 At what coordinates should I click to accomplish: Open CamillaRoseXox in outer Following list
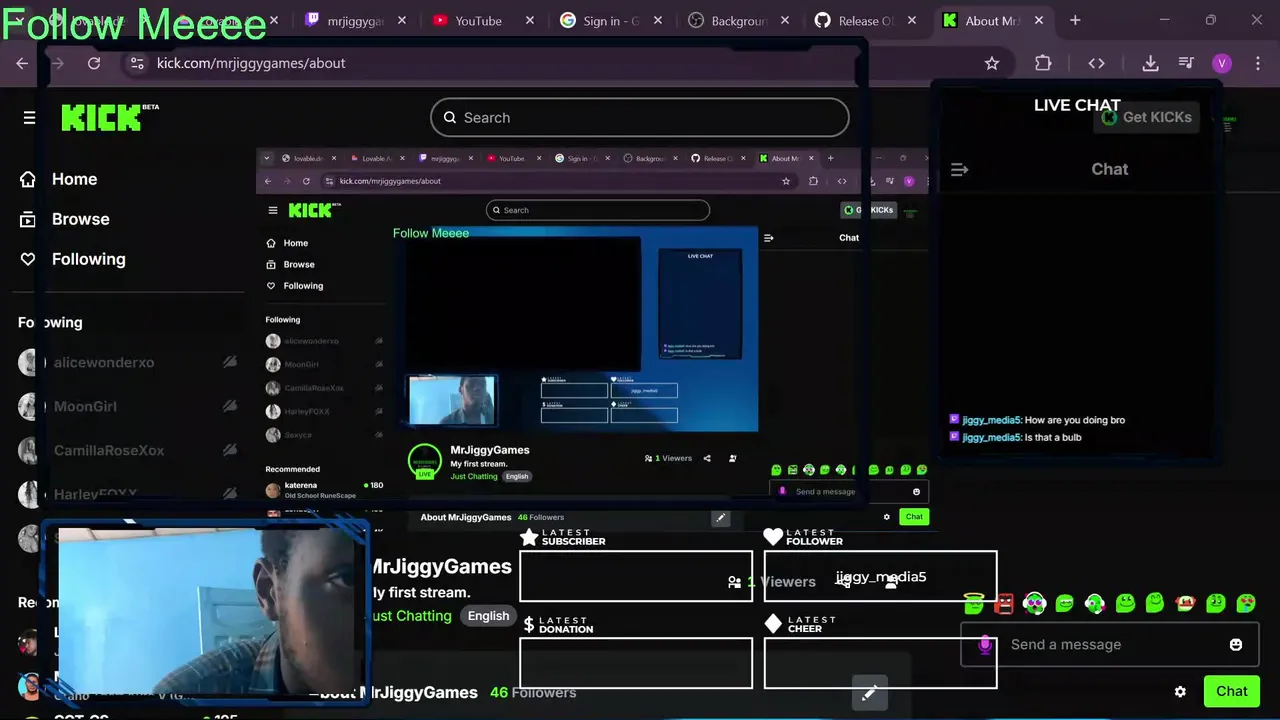[108, 451]
